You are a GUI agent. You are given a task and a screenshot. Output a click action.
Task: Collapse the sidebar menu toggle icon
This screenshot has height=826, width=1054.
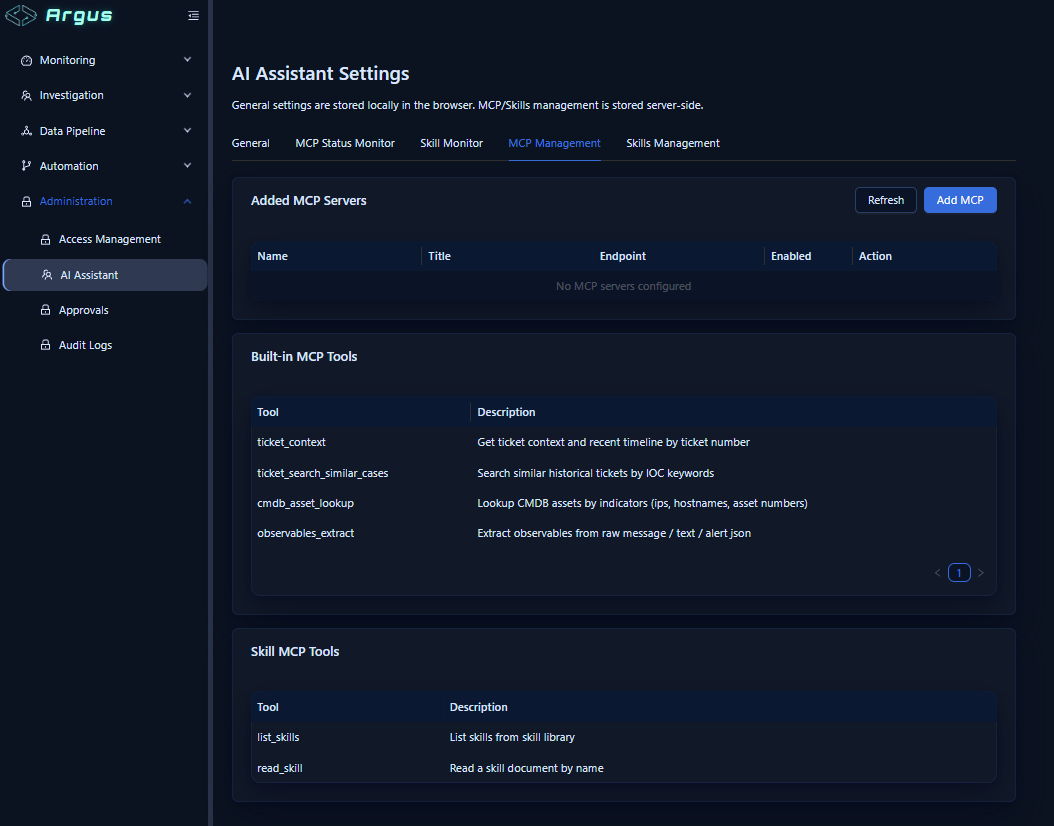[x=194, y=15]
